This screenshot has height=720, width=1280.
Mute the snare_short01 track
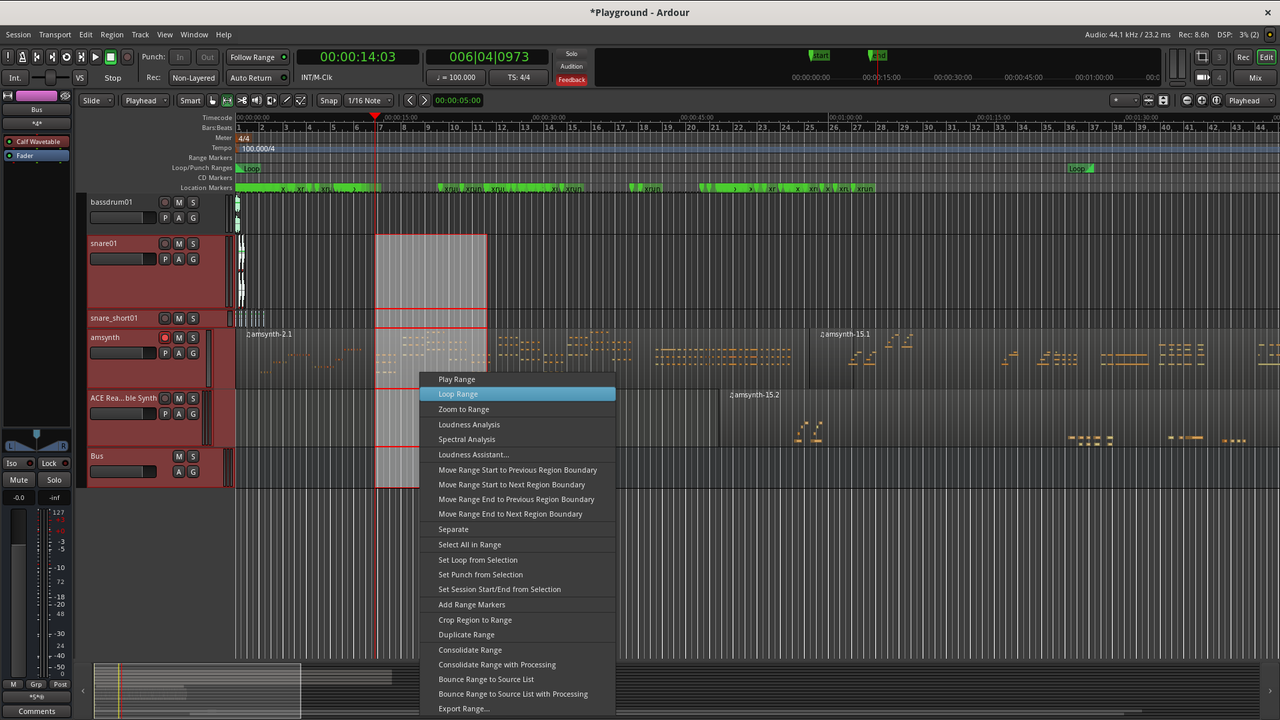179,319
